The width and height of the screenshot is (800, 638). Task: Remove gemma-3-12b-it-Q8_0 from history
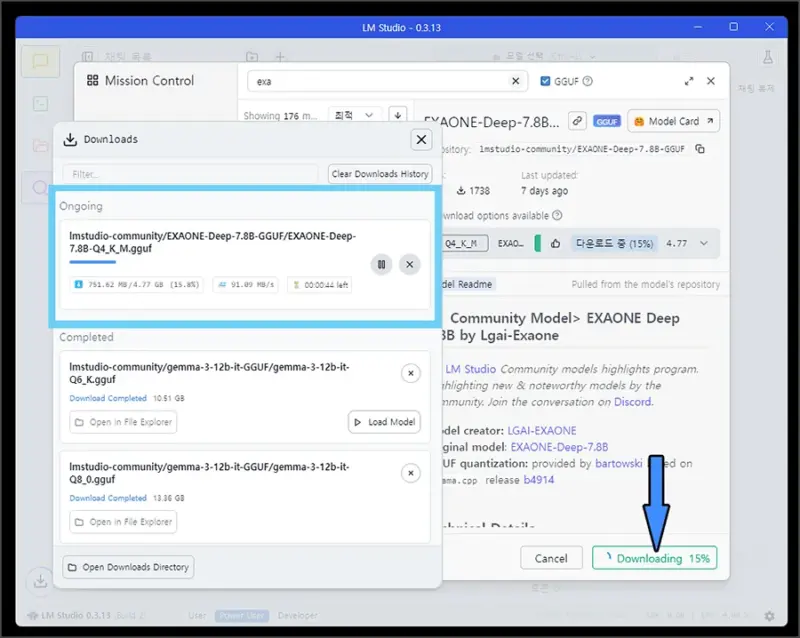[411, 473]
